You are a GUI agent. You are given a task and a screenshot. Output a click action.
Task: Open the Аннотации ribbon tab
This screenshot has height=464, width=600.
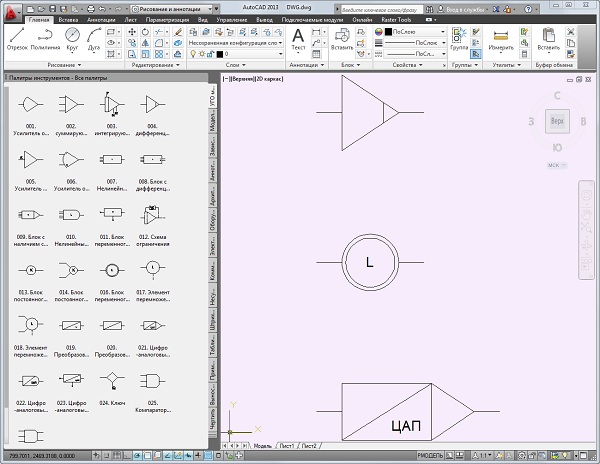coord(102,19)
